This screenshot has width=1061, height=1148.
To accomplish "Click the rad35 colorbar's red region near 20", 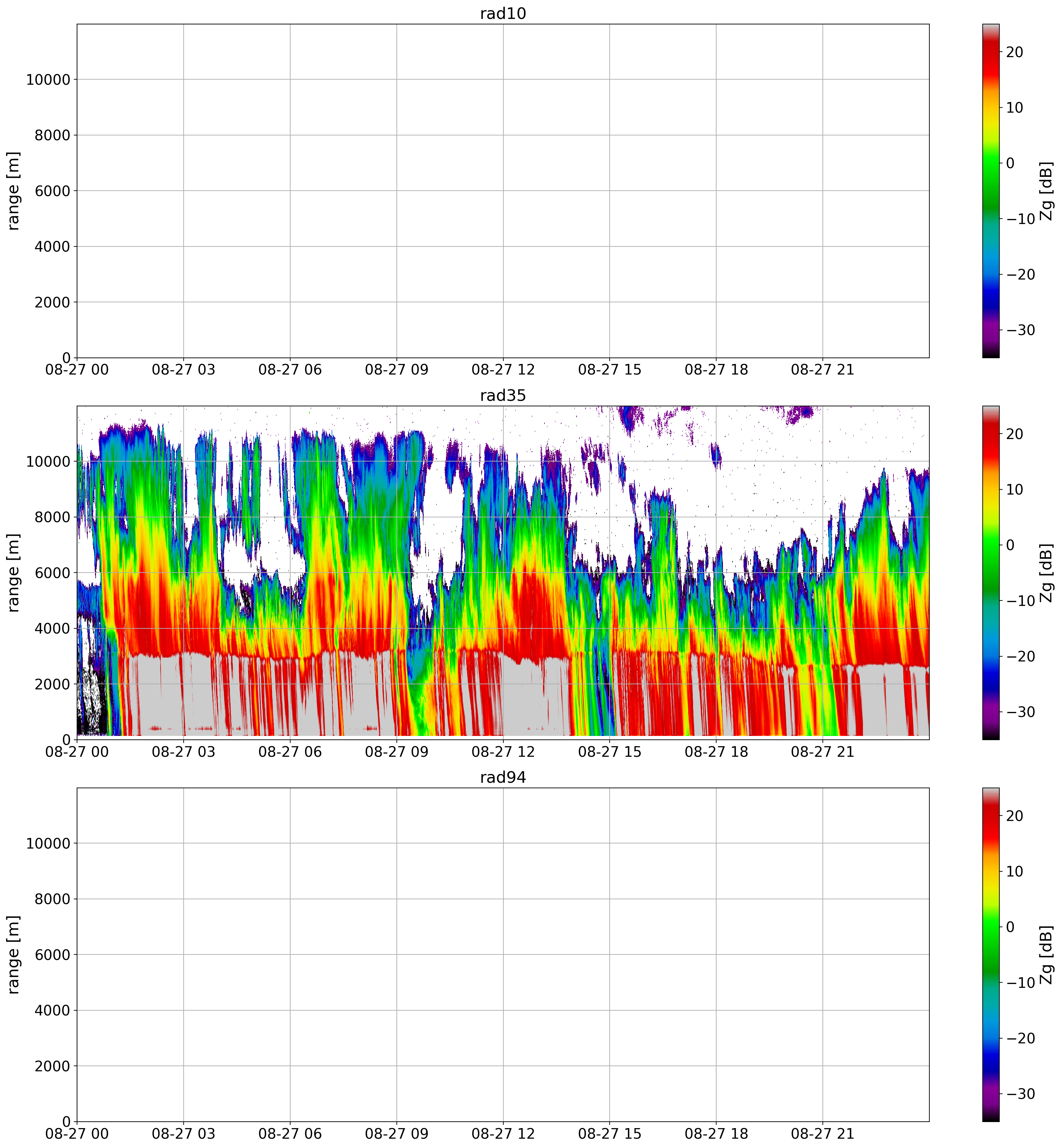I will point(990,435).
